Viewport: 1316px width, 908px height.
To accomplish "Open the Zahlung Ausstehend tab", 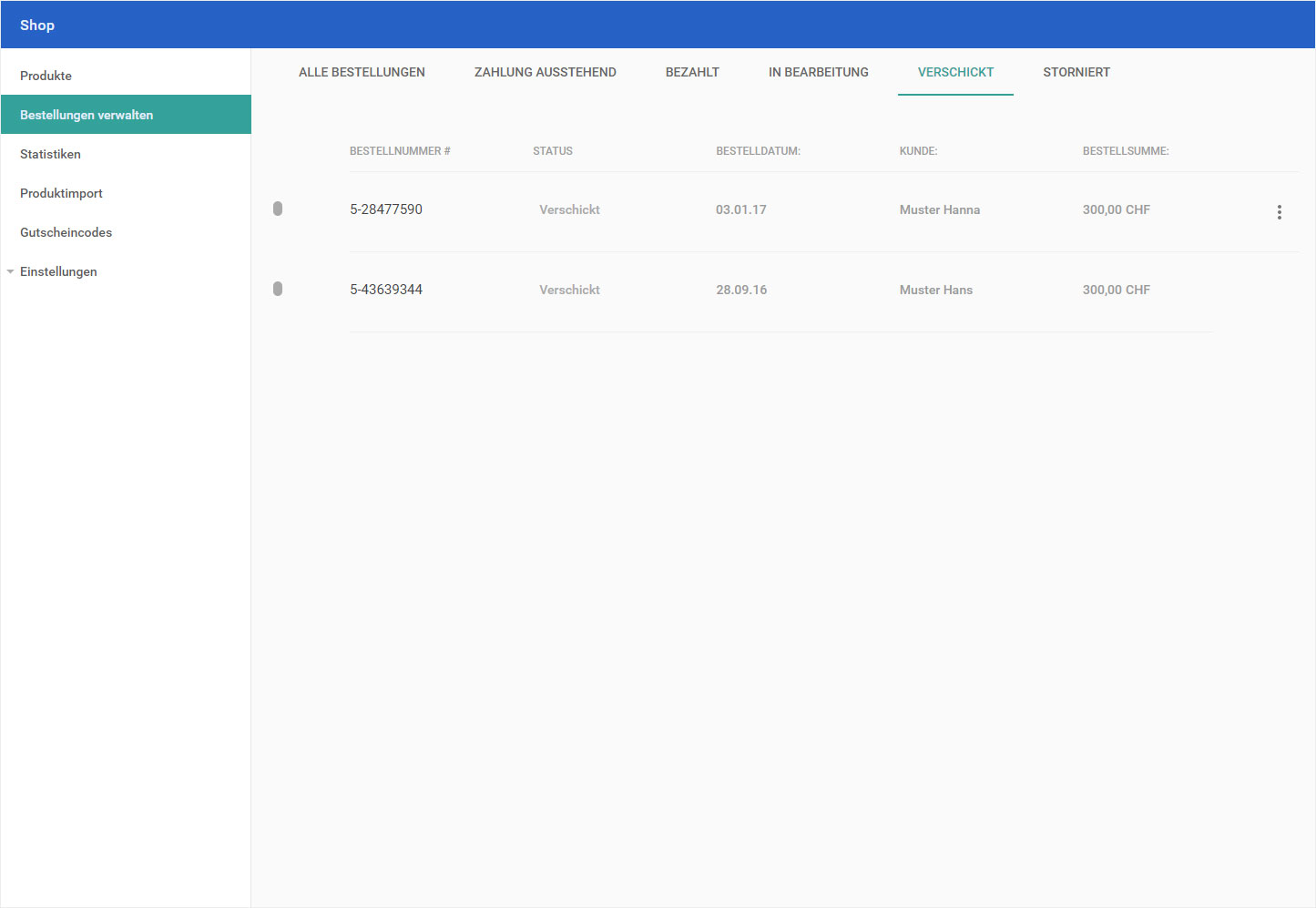I will pyautogui.click(x=546, y=72).
